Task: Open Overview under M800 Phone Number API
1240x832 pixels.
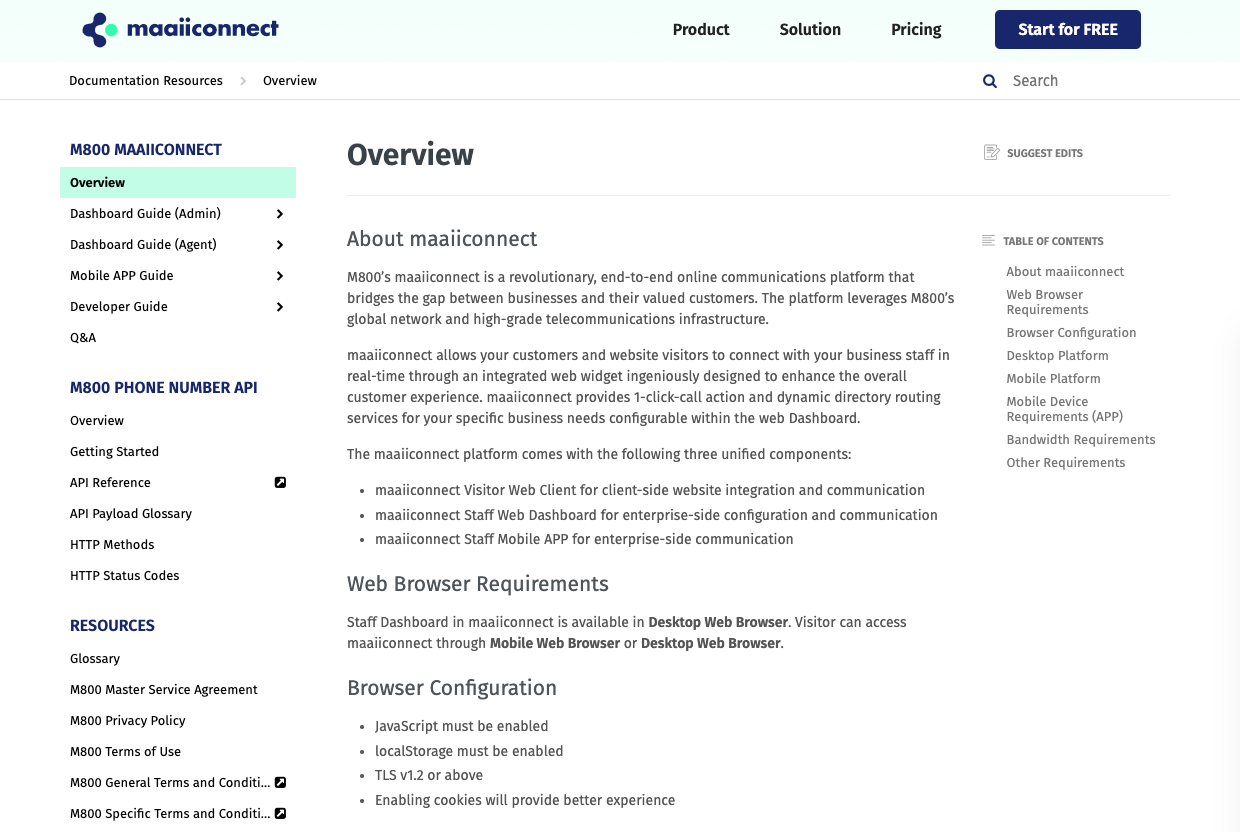Action: (97, 421)
